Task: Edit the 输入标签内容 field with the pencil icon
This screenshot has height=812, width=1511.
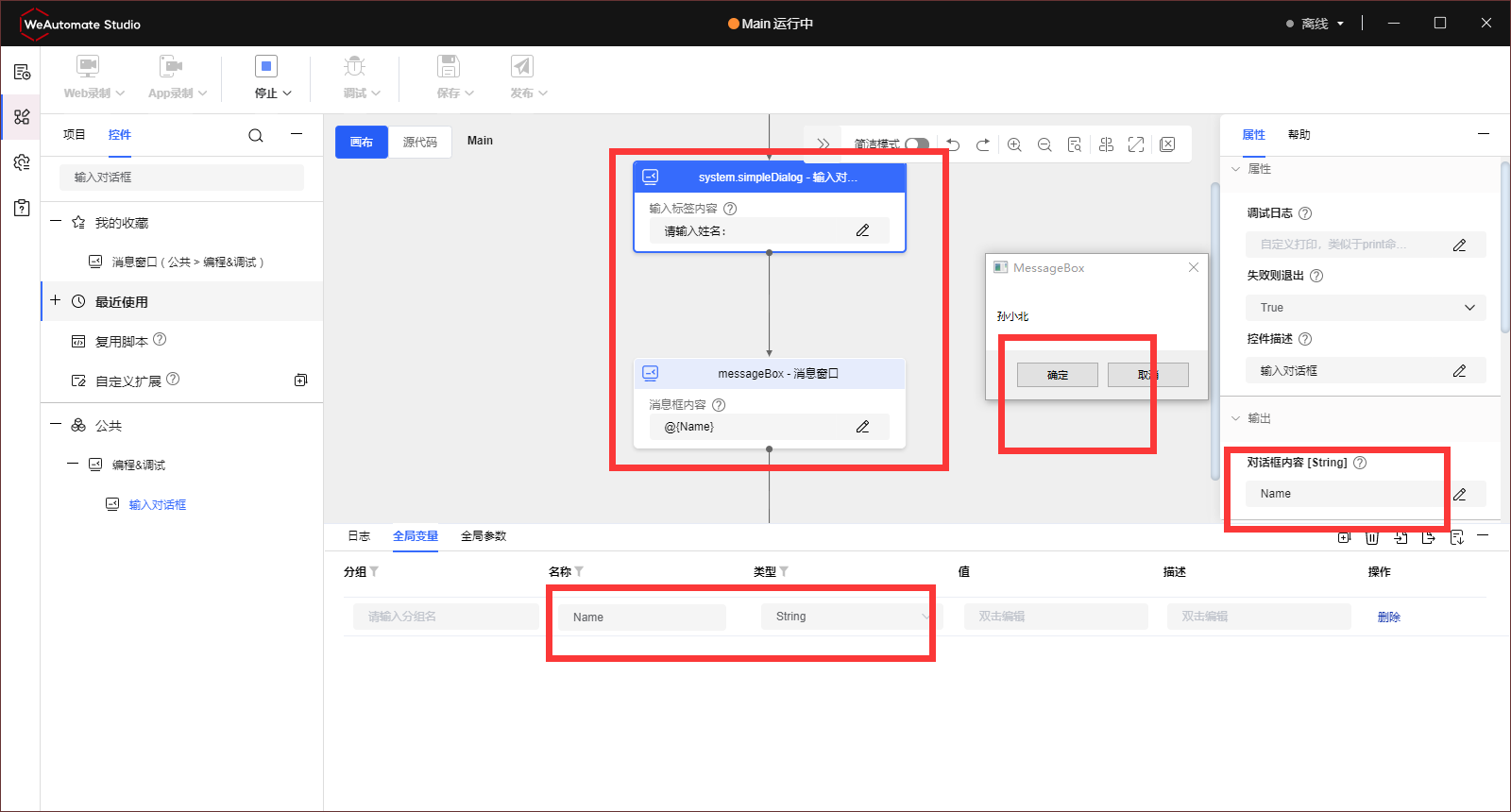Action: [862, 230]
